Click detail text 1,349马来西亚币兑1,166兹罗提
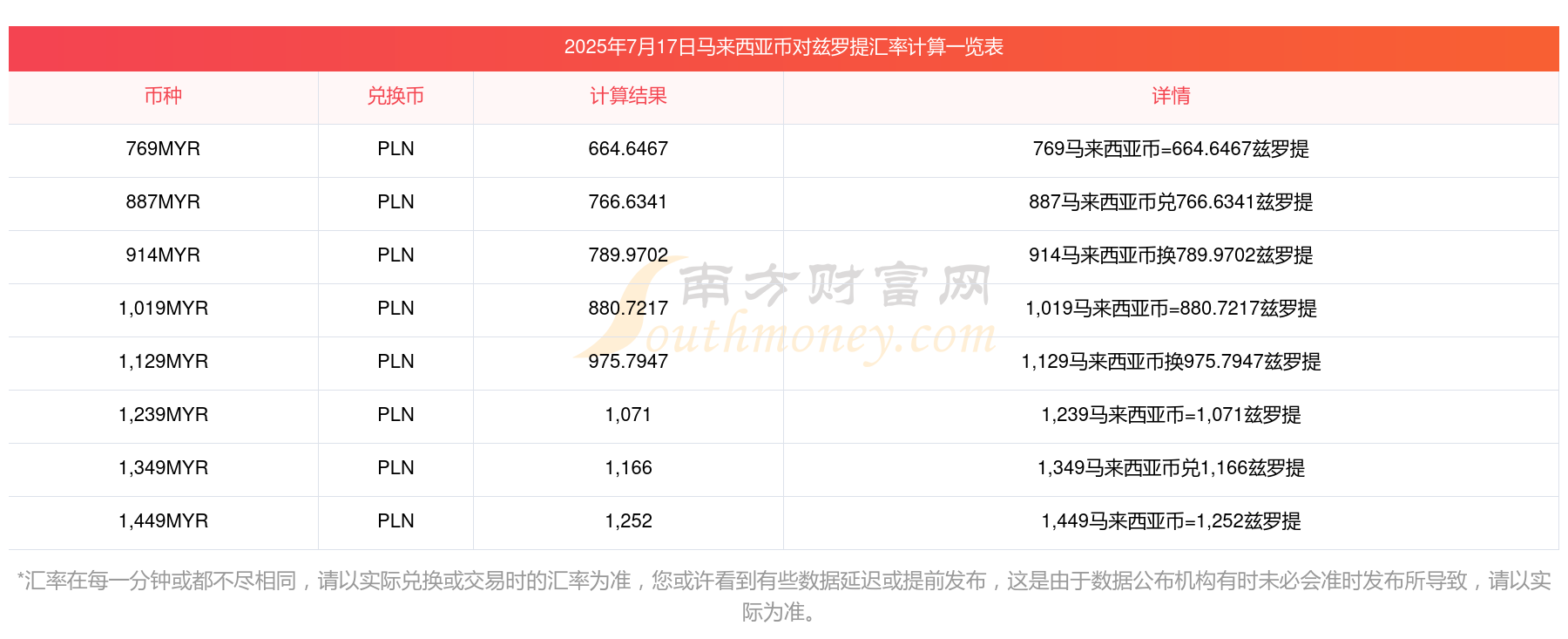 1171,468
